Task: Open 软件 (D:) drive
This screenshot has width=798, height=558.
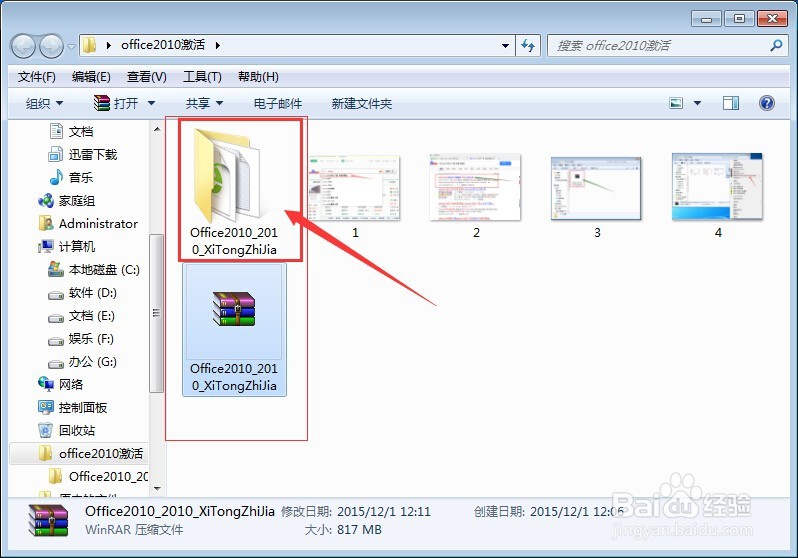Action: (82, 293)
